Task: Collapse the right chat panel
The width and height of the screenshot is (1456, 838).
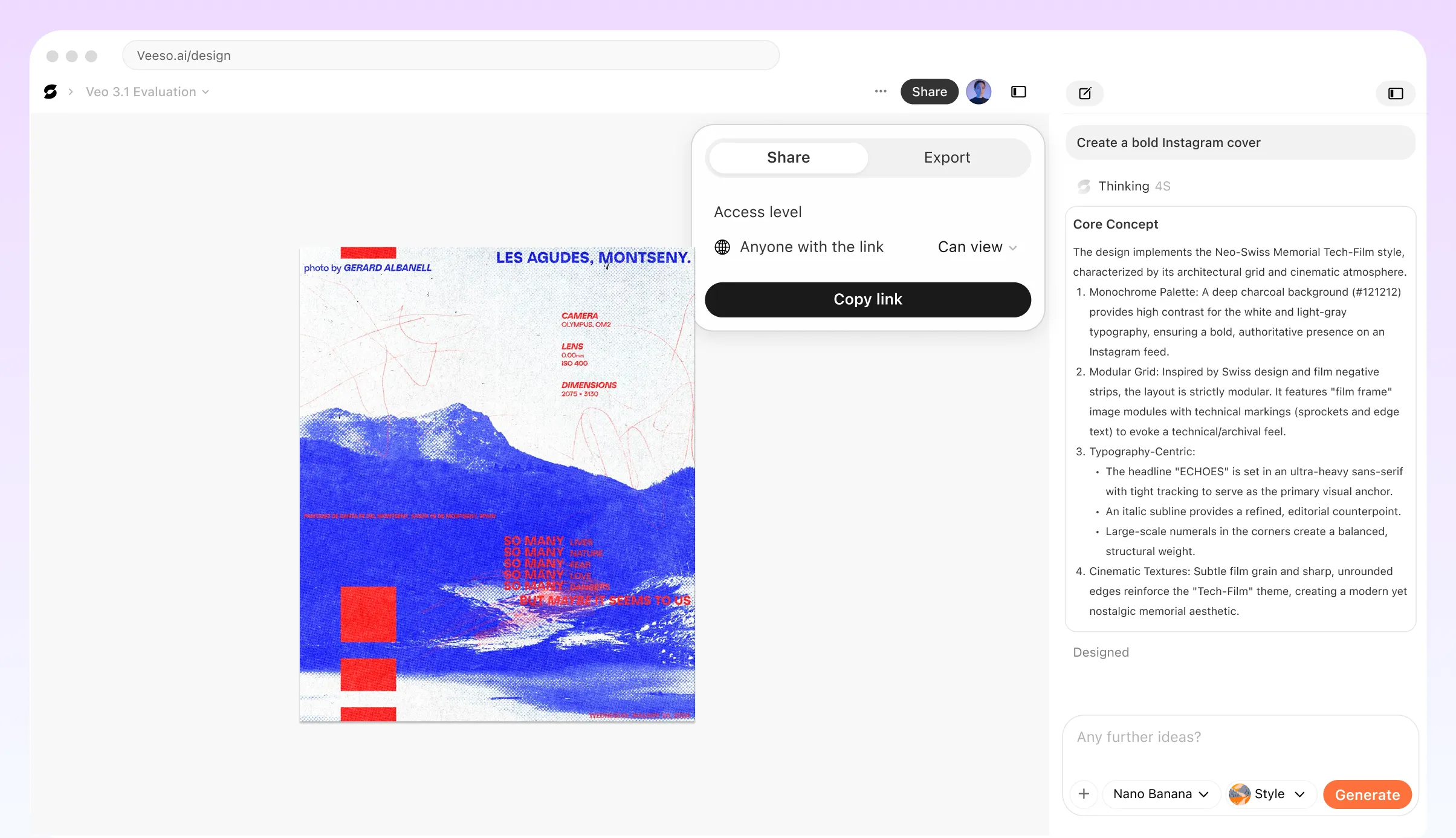Action: tap(1395, 93)
